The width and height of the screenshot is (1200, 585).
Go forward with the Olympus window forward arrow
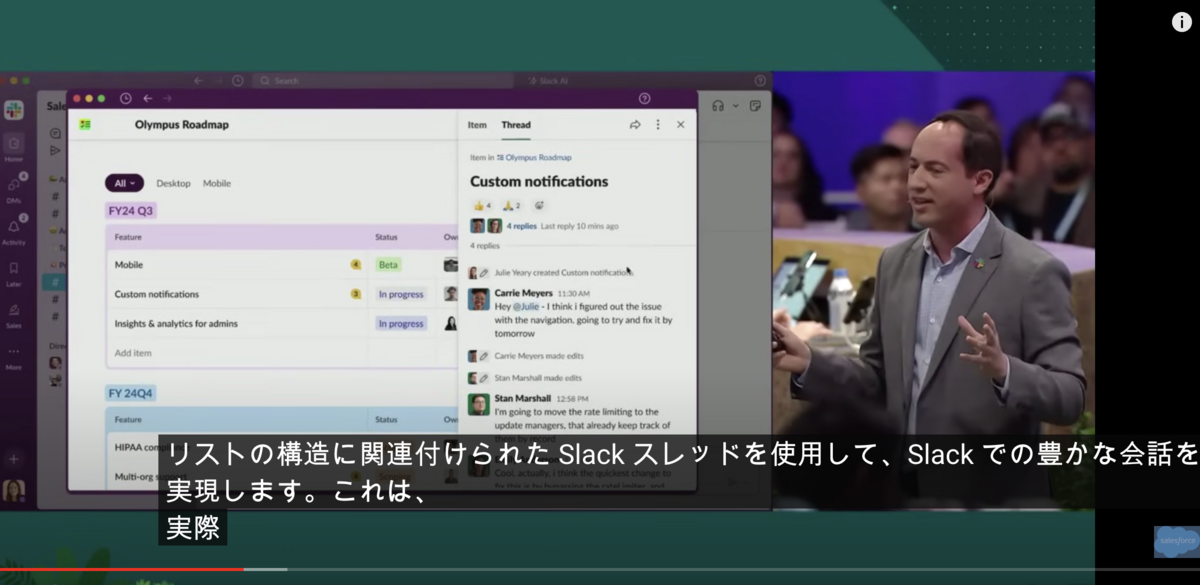166,98
